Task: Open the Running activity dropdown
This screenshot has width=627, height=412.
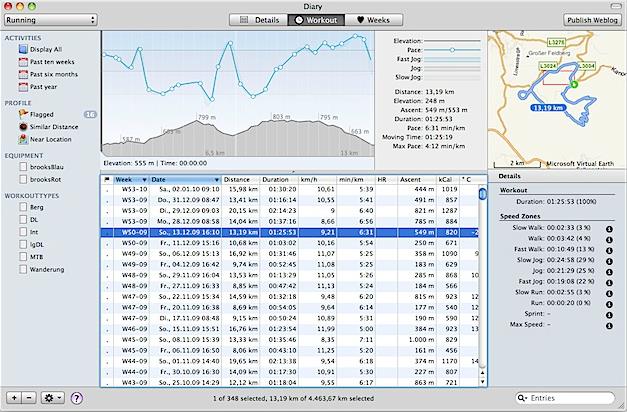Action: [x=51, y=20]
